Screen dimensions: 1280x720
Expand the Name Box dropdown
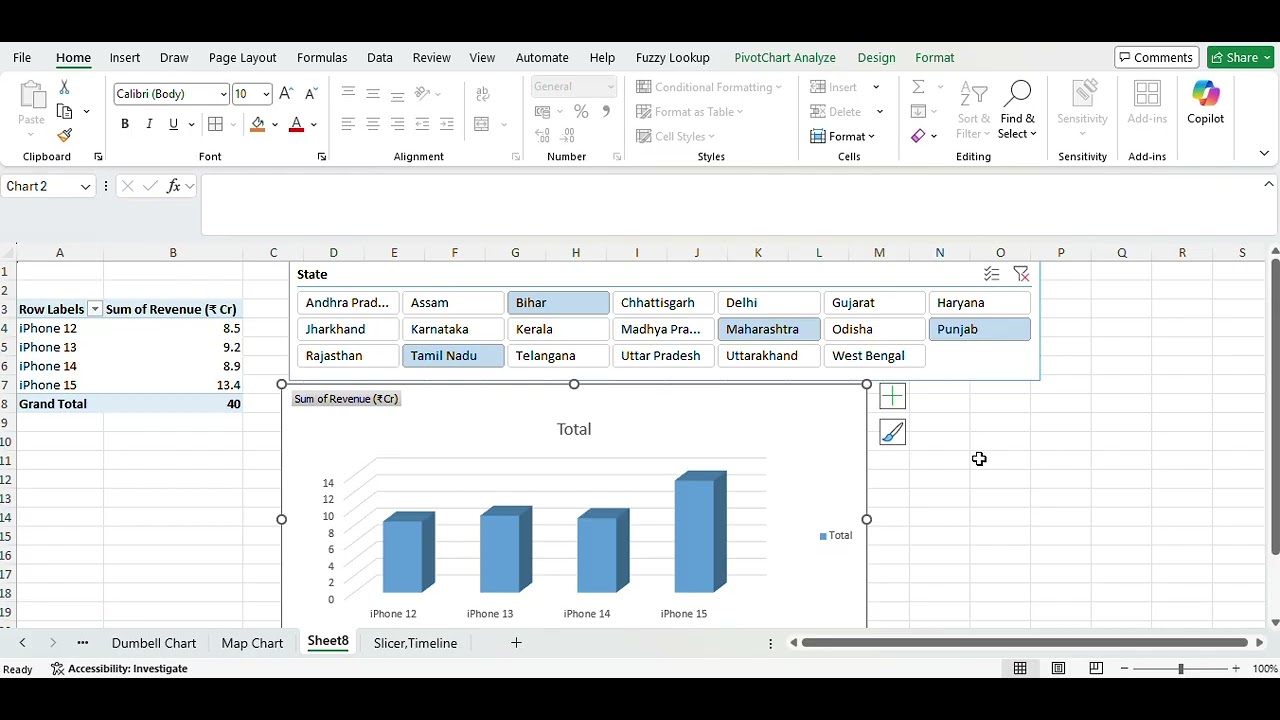coord(86,186)
